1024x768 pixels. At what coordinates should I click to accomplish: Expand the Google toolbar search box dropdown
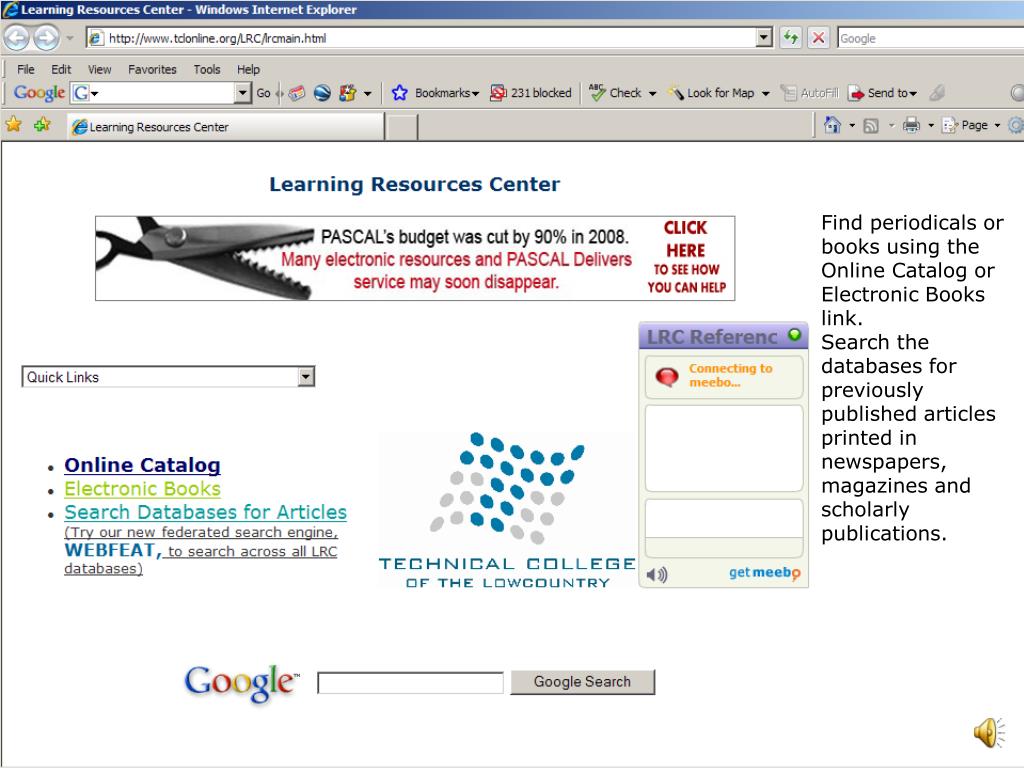[x=242, y=93]
